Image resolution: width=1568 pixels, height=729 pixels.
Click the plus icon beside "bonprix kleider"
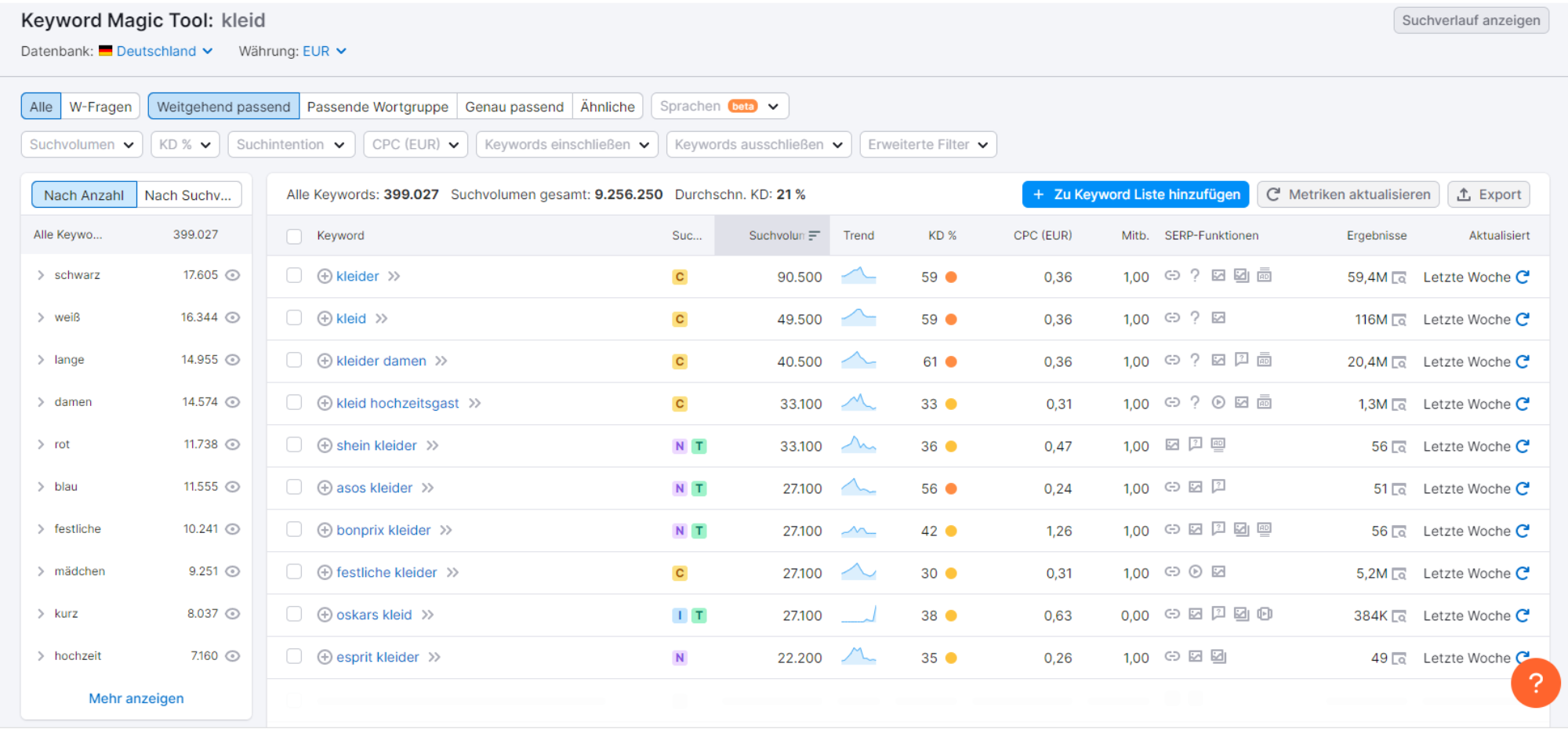pos(324,530)
